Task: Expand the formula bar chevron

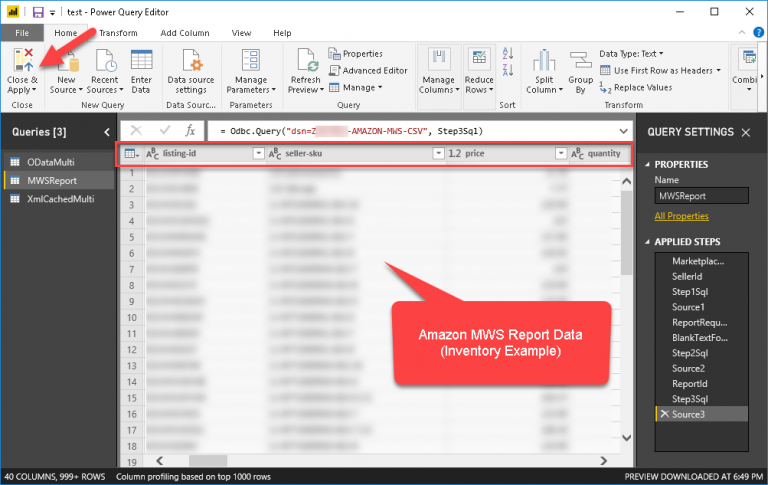Action: (x=624, y=131)
